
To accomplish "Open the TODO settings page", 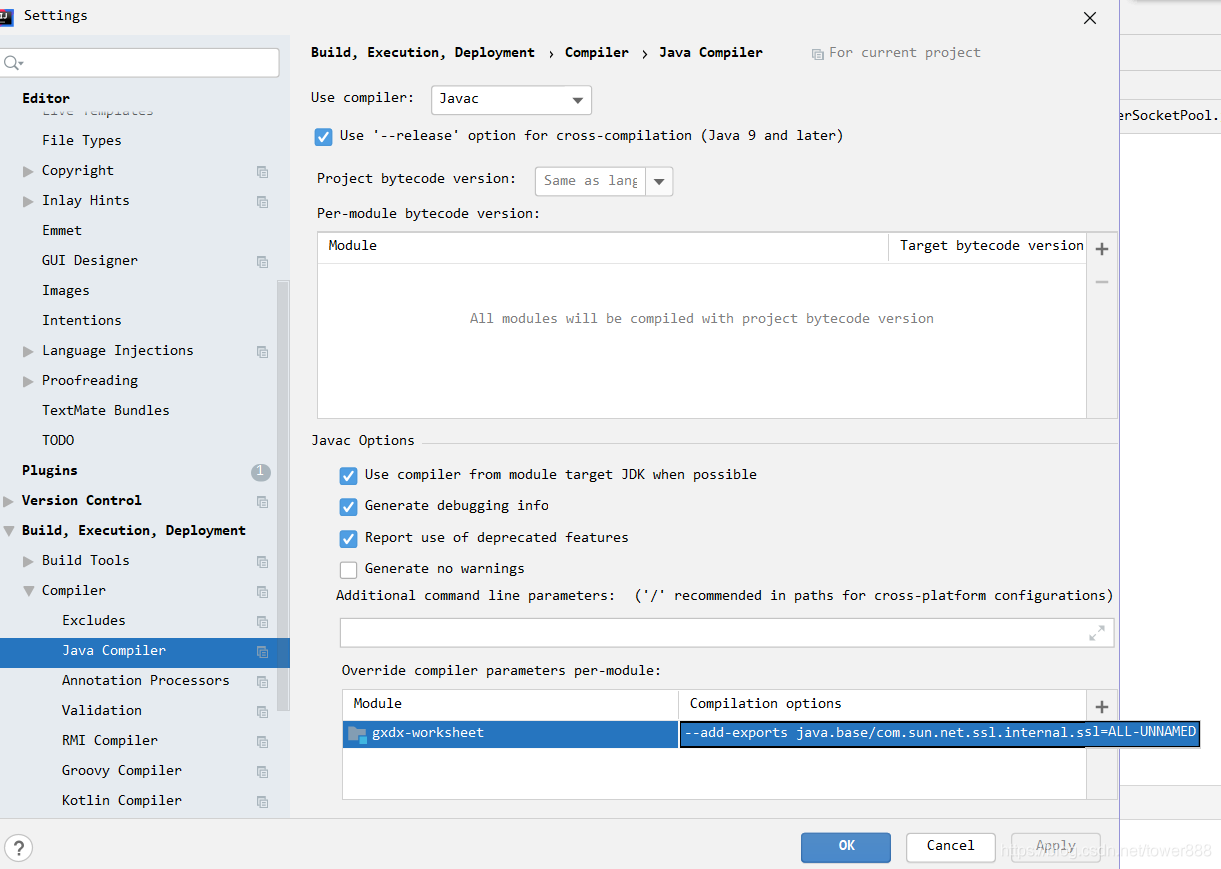I will 58,440.
